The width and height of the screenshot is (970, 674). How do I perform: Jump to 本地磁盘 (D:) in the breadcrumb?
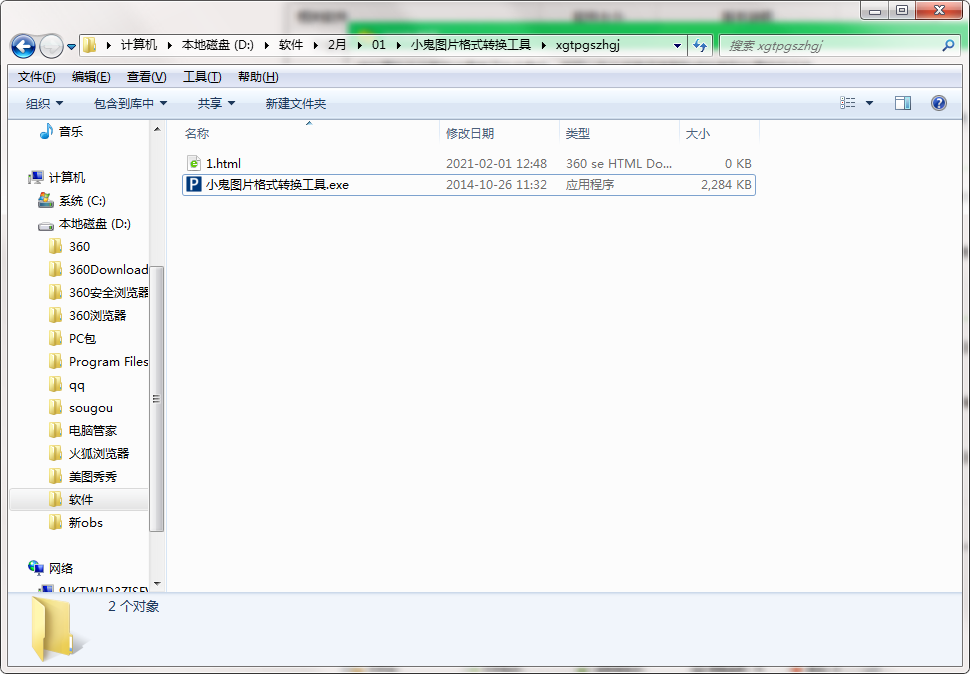[x=218, y=45]
